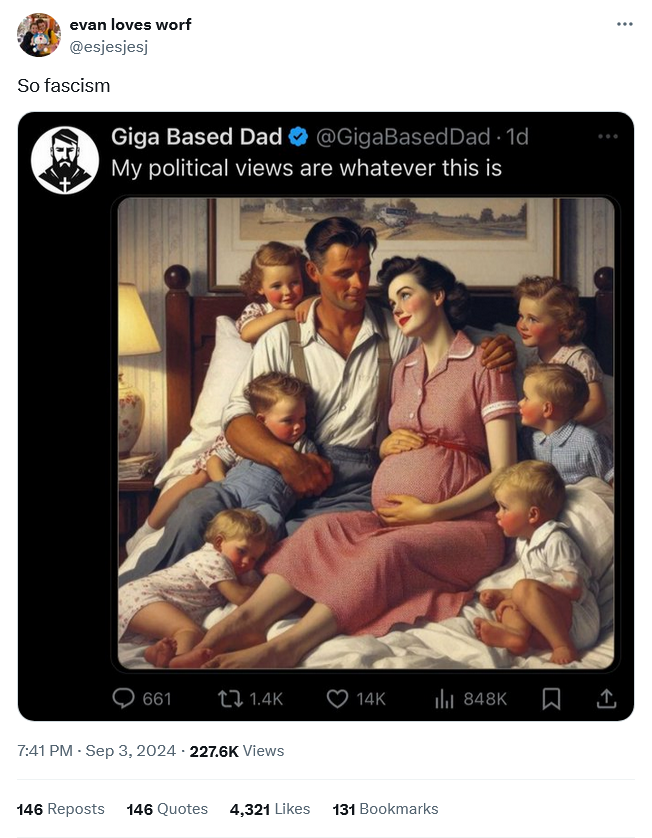View the 146 Quotes list

167,809
